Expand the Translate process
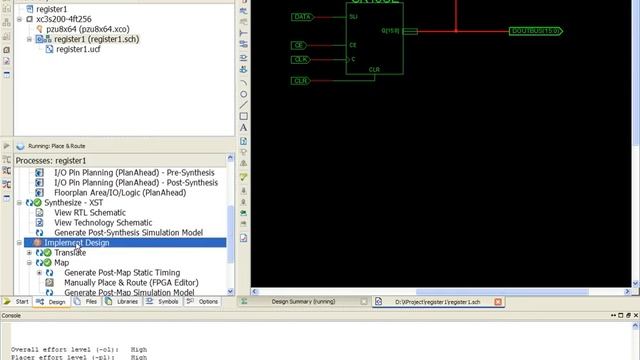This screenshot has height=360, width=640. point(29,253)
